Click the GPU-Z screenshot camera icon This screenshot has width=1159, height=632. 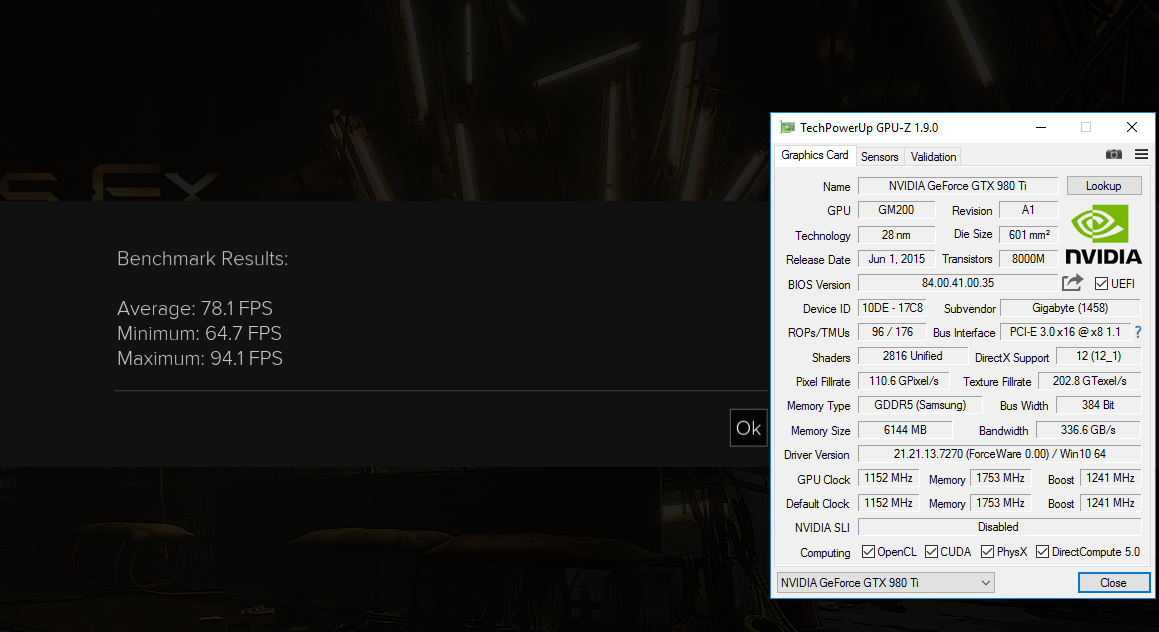pyautogui.click(x=1113, y=154)
